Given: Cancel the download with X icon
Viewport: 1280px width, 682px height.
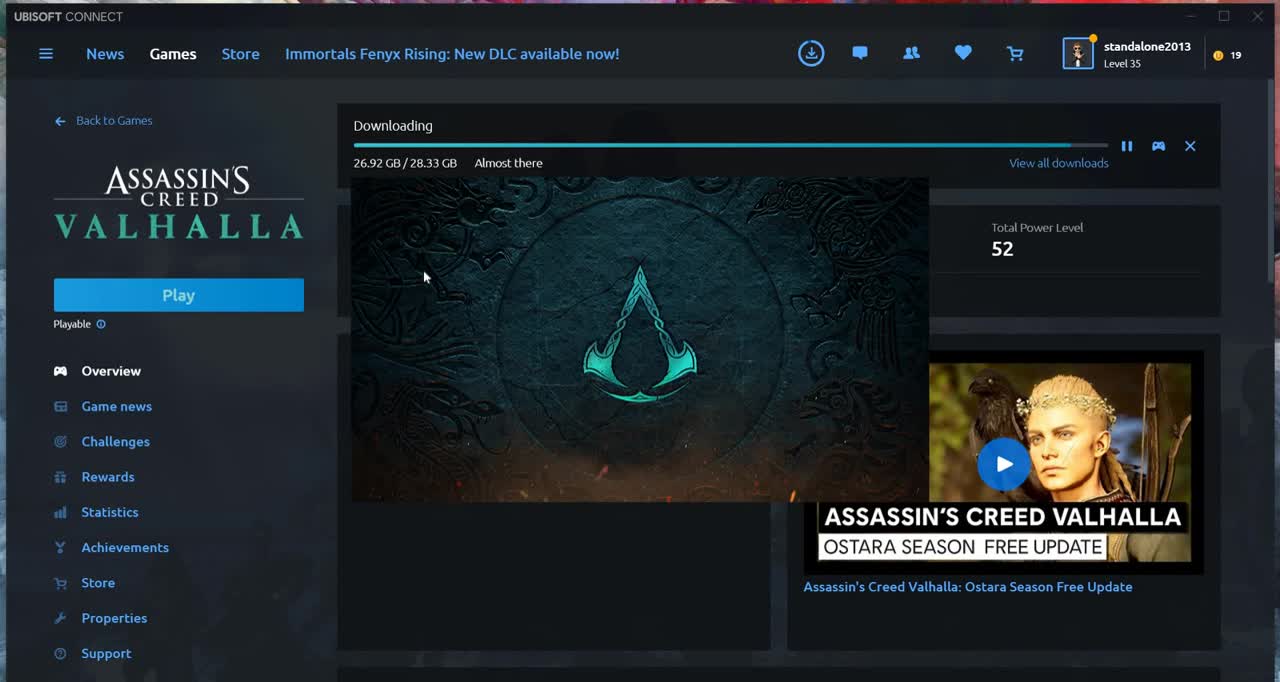Looking at the screenshot, I should point(1190,146).
